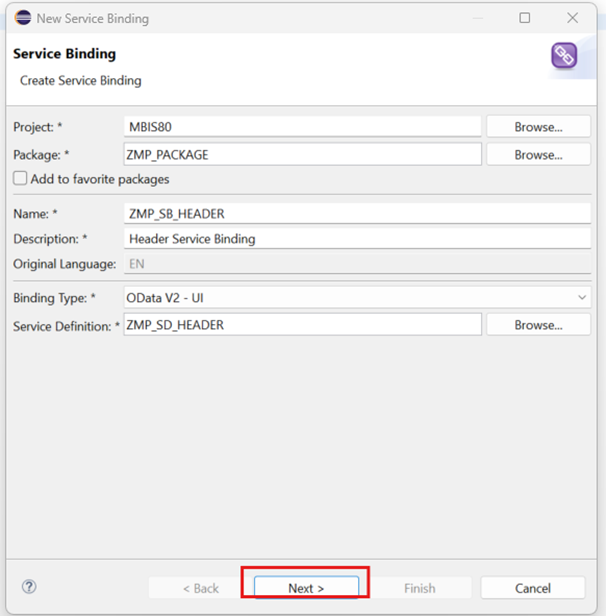Cancel the service binding creation
Viewport: 606px width, 616px height.
(532, 588)
